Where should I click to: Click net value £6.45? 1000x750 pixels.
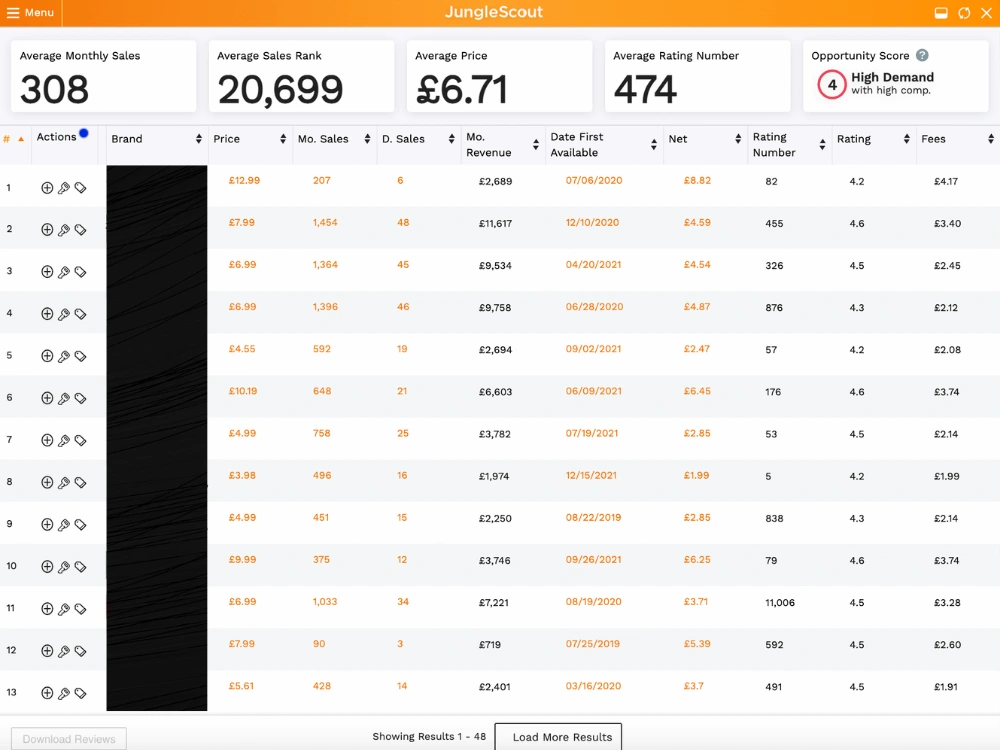[697, 391]
